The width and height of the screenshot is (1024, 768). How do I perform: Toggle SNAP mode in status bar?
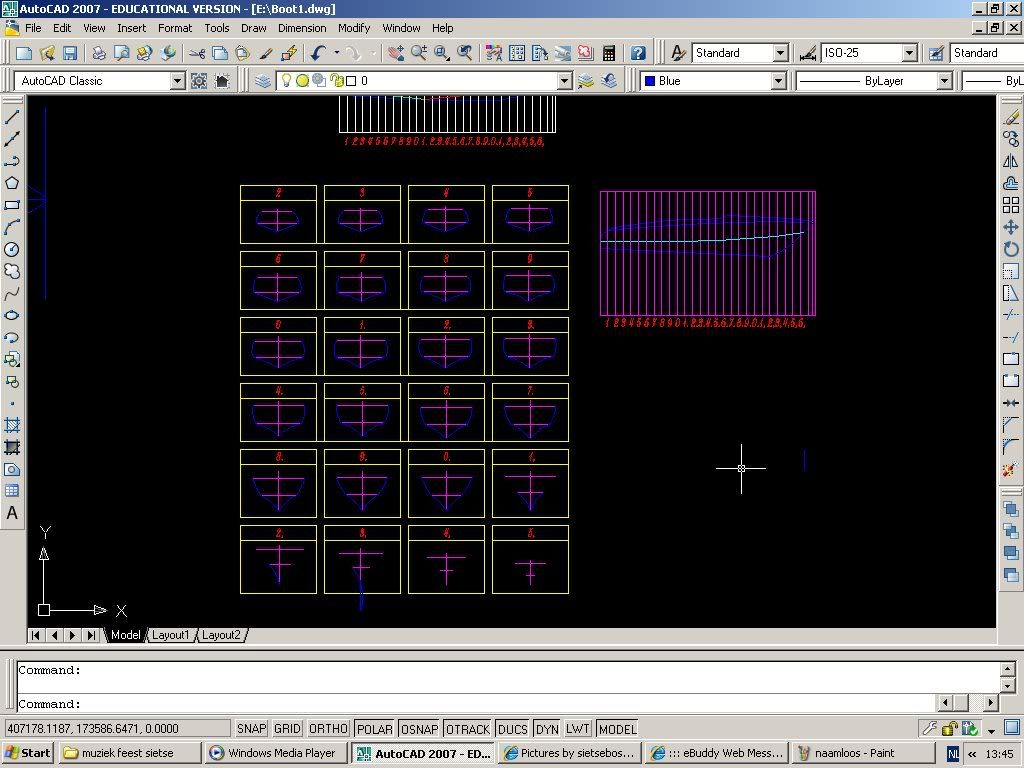pyautogui.click(x=252, y=729)
